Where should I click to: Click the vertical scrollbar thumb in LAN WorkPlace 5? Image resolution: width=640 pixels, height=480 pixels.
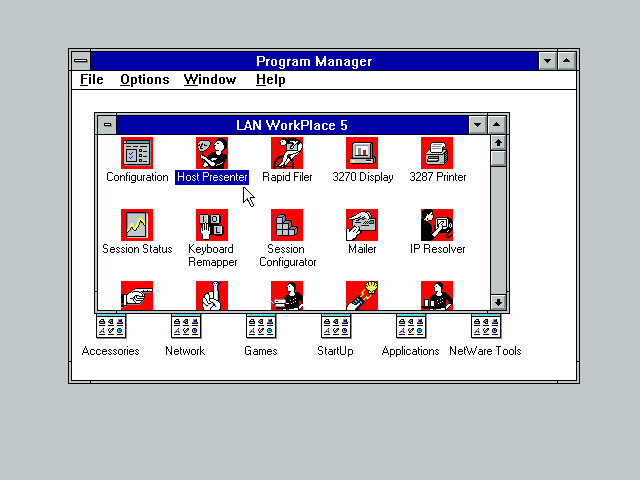coord(498,158)
